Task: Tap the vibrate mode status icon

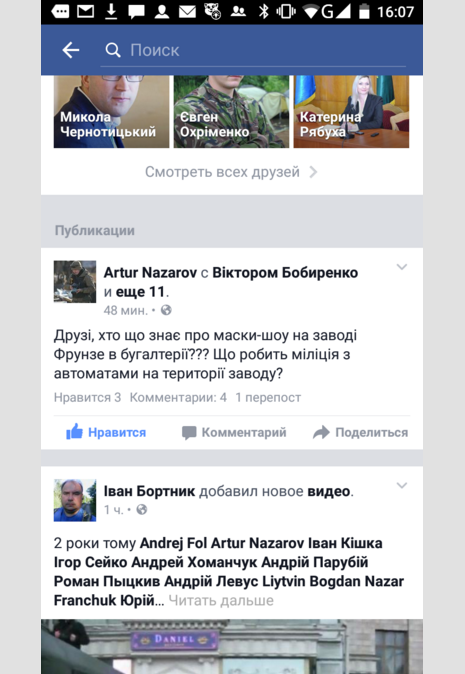Action: coord(285,12)
